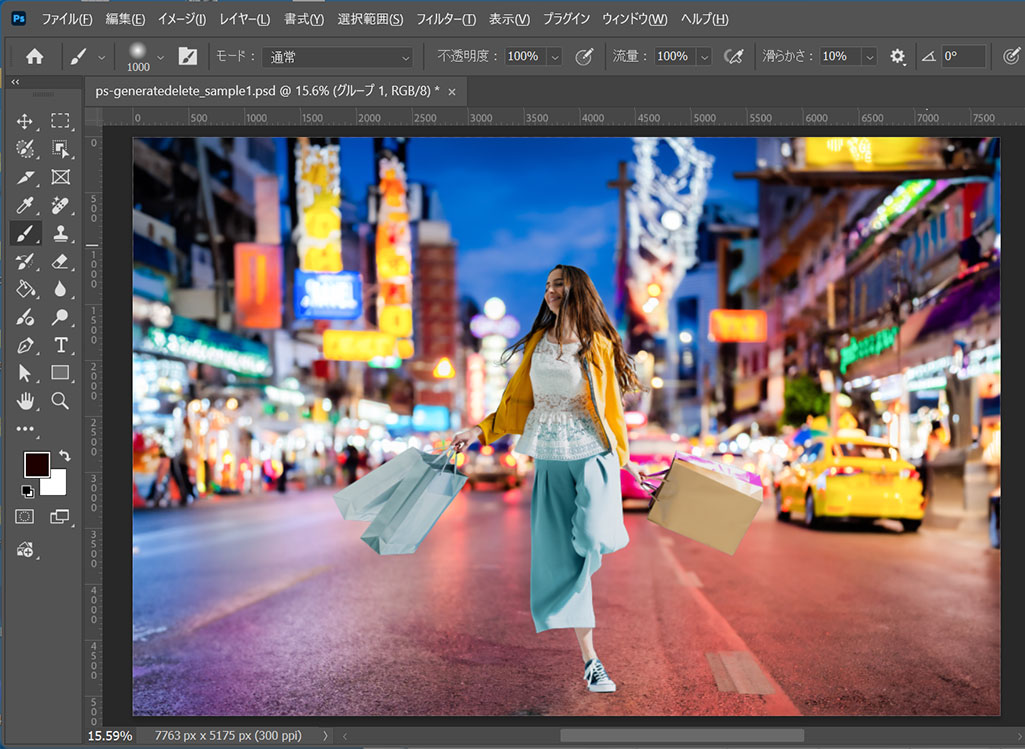
Task: Open the レイヤー(L) menu
Action: coord(244,19)
